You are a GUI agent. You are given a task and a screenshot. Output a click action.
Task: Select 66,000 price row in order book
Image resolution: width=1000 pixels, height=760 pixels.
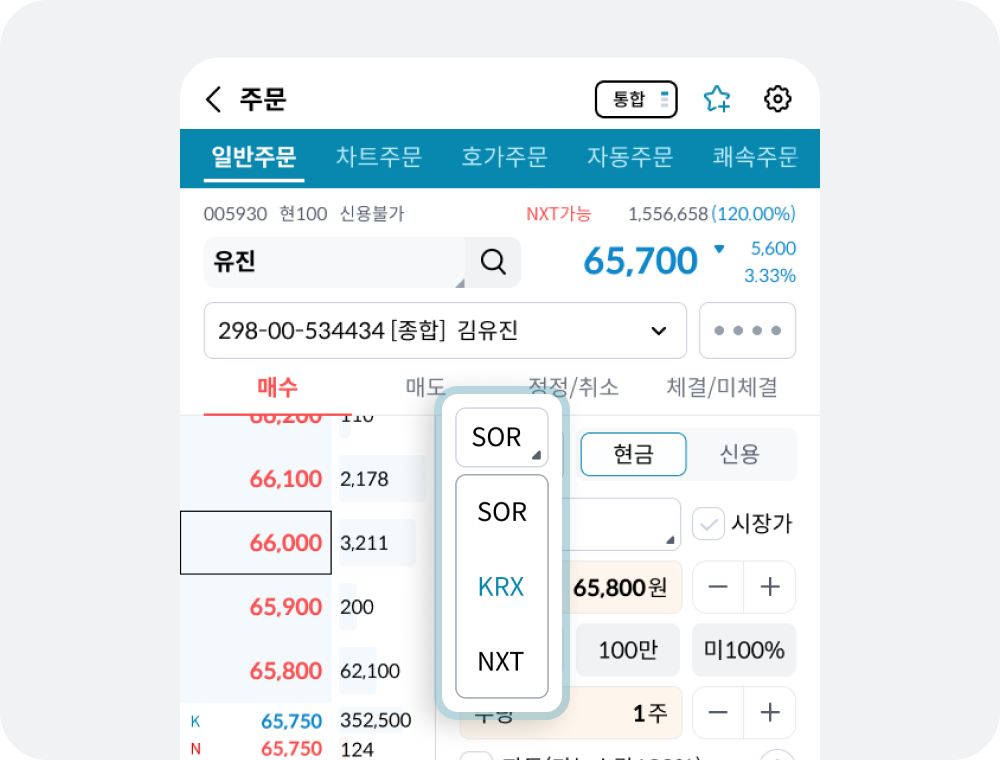coord(256,543)
